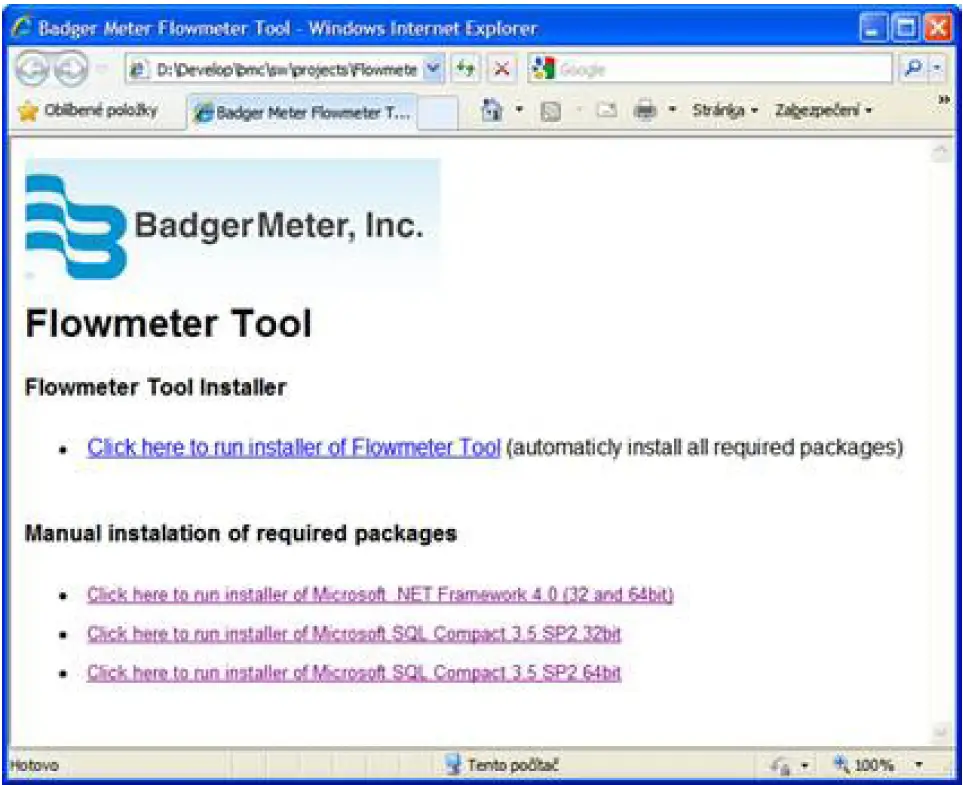Go to the Home page icon
Image resolution: width=963 pixels, height=785 pixels.
pos(492,111)
